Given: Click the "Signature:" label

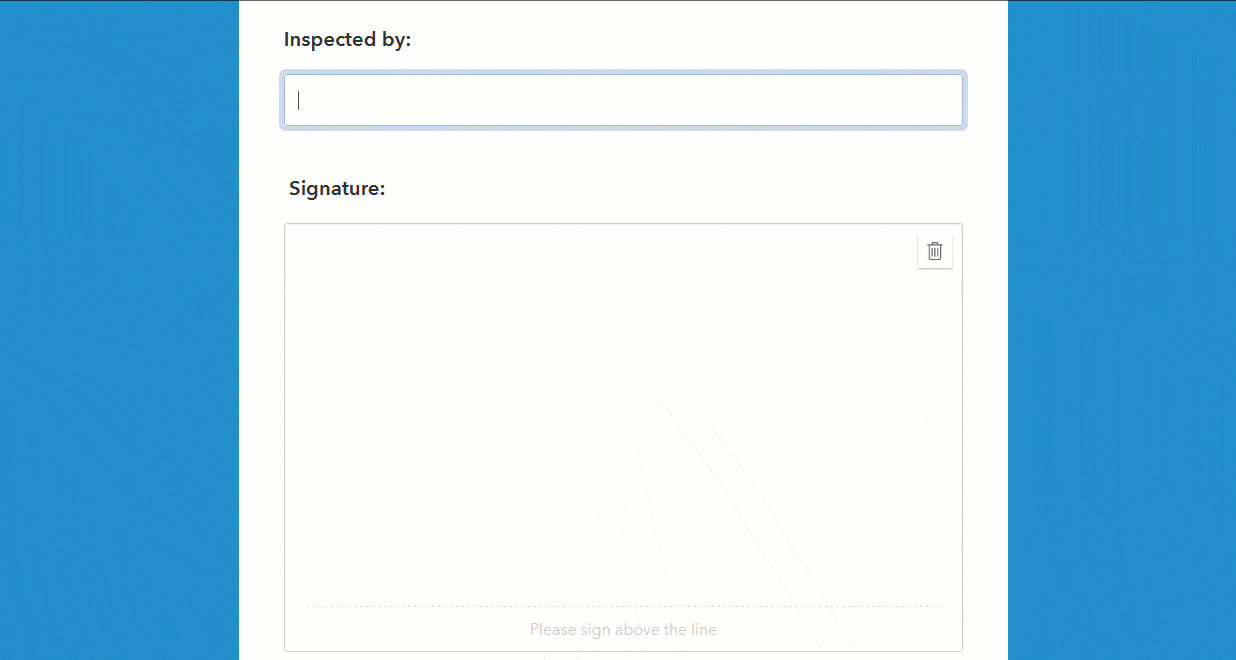Looking at the screenshot, I should (x=337, y=188).
